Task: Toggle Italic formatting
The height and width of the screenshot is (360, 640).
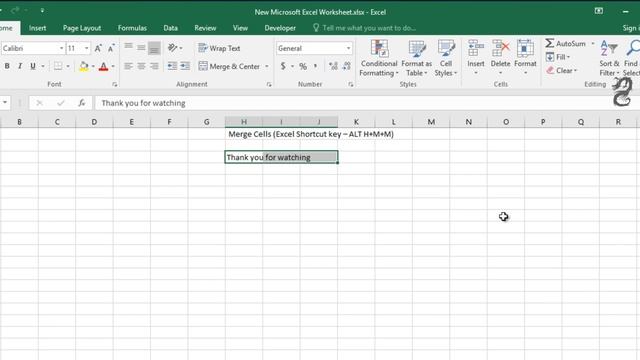Action: pos(20,66)
